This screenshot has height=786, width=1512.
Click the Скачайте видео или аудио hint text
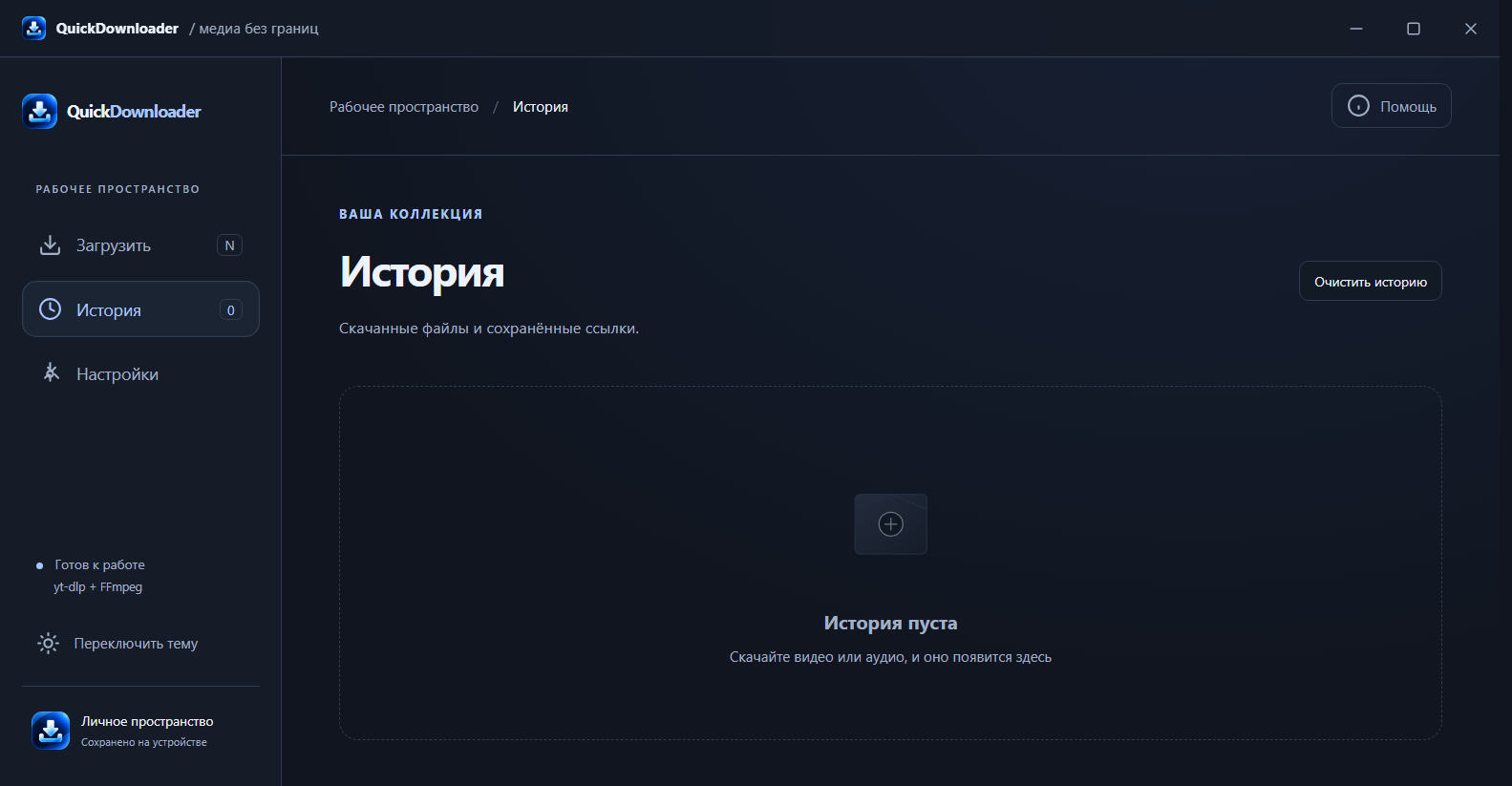[x=890, y=657]
